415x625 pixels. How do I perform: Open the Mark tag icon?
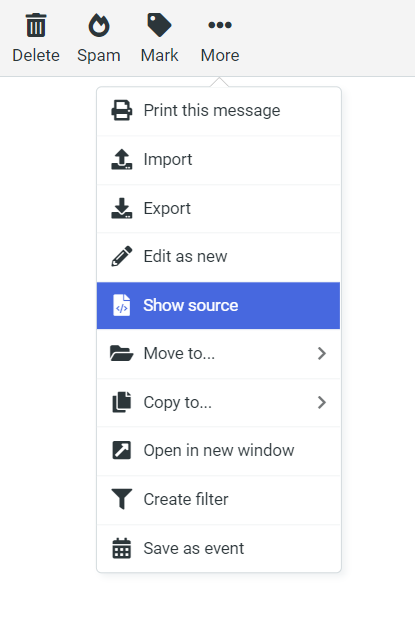coord(159,25)
